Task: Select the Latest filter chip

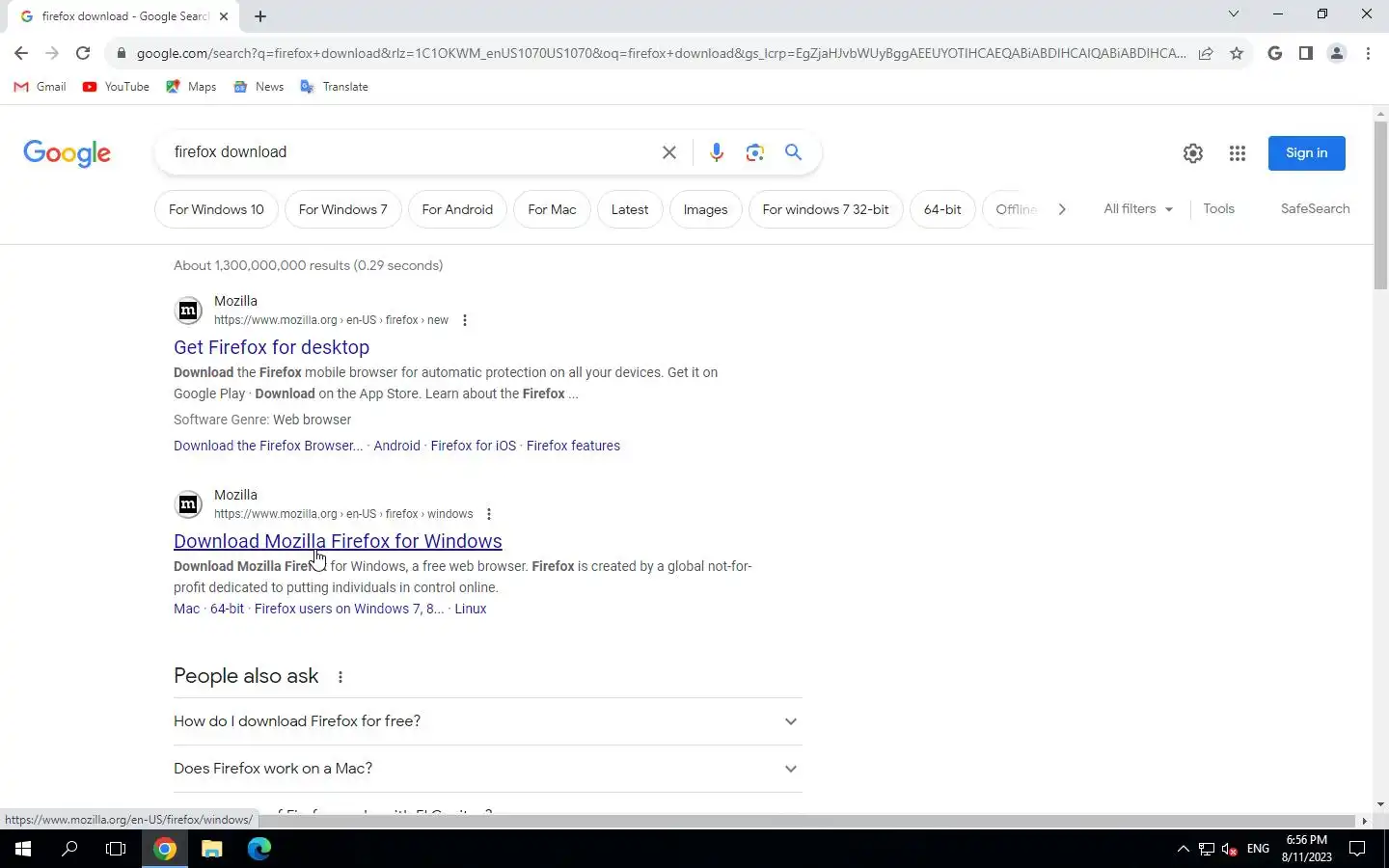Action: [x=630, y=209]
